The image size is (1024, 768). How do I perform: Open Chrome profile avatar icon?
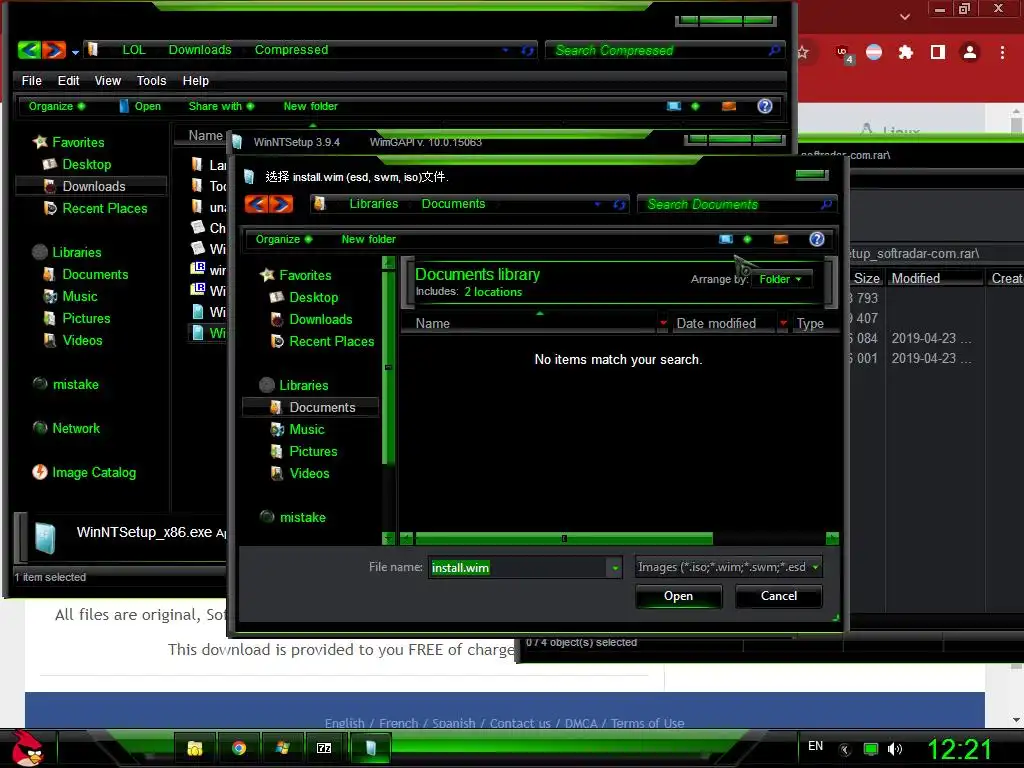click(970, 52)
